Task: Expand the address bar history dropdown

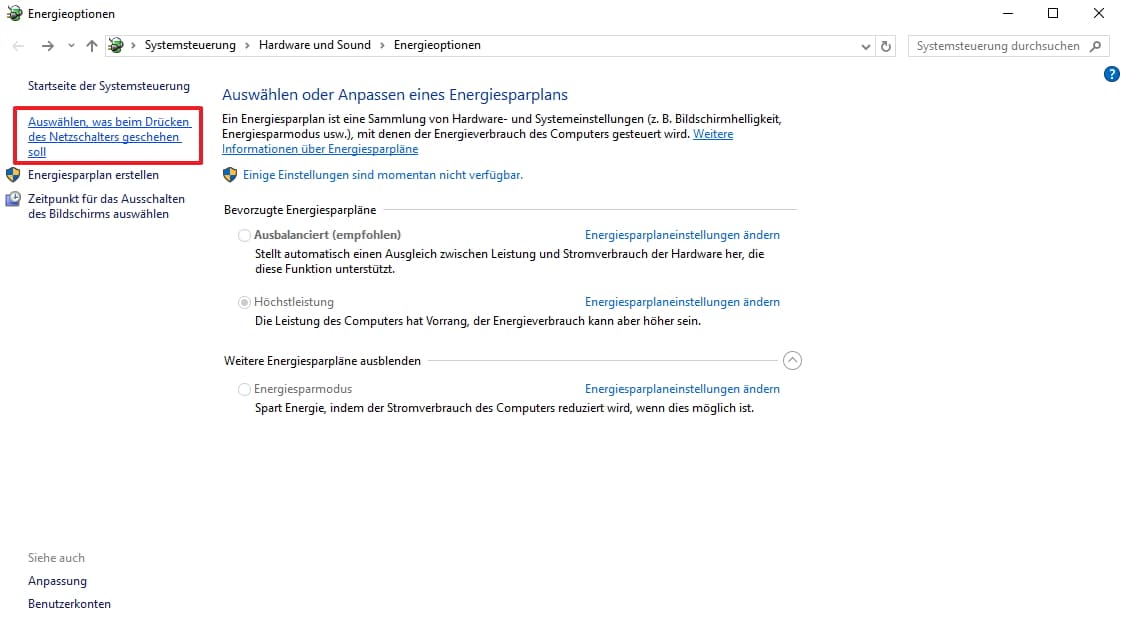Action: [x=865, y=47]
